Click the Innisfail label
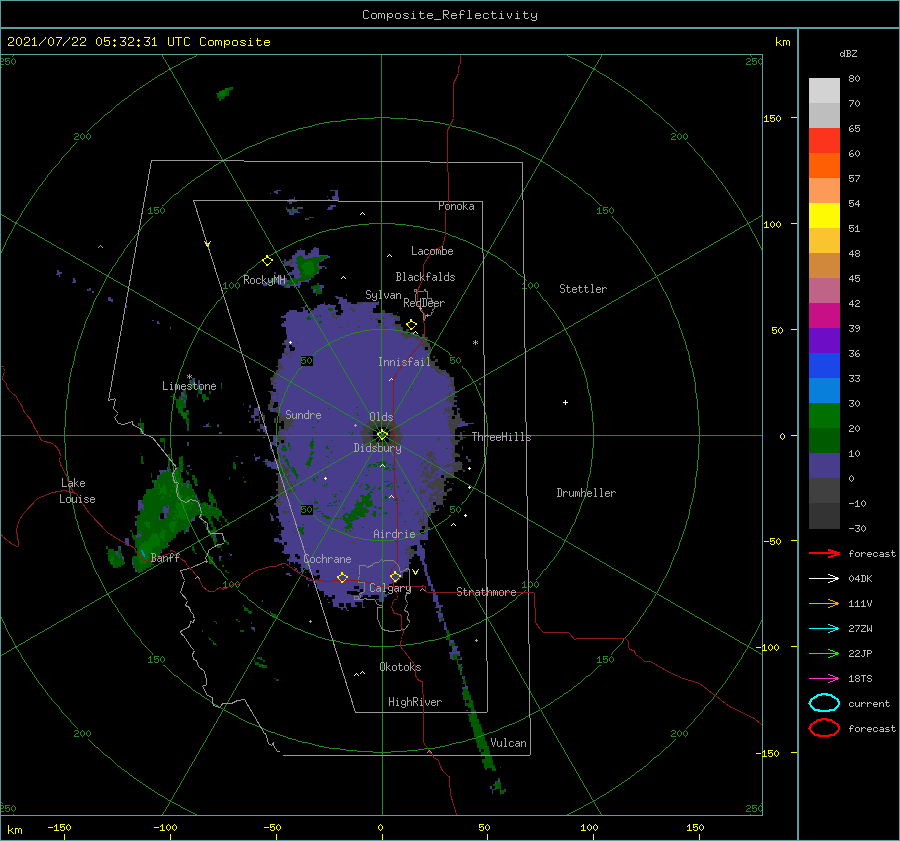 click(x=404, y=362)
